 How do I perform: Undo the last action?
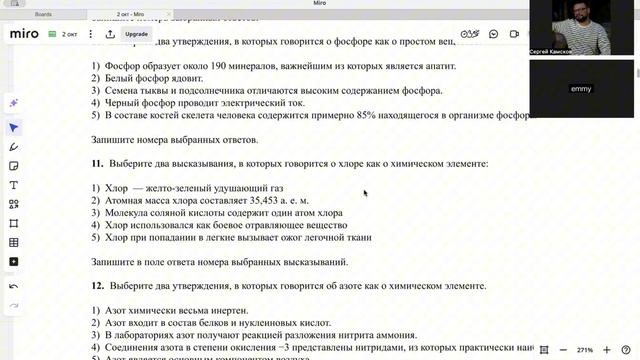(x=13, y=287)
